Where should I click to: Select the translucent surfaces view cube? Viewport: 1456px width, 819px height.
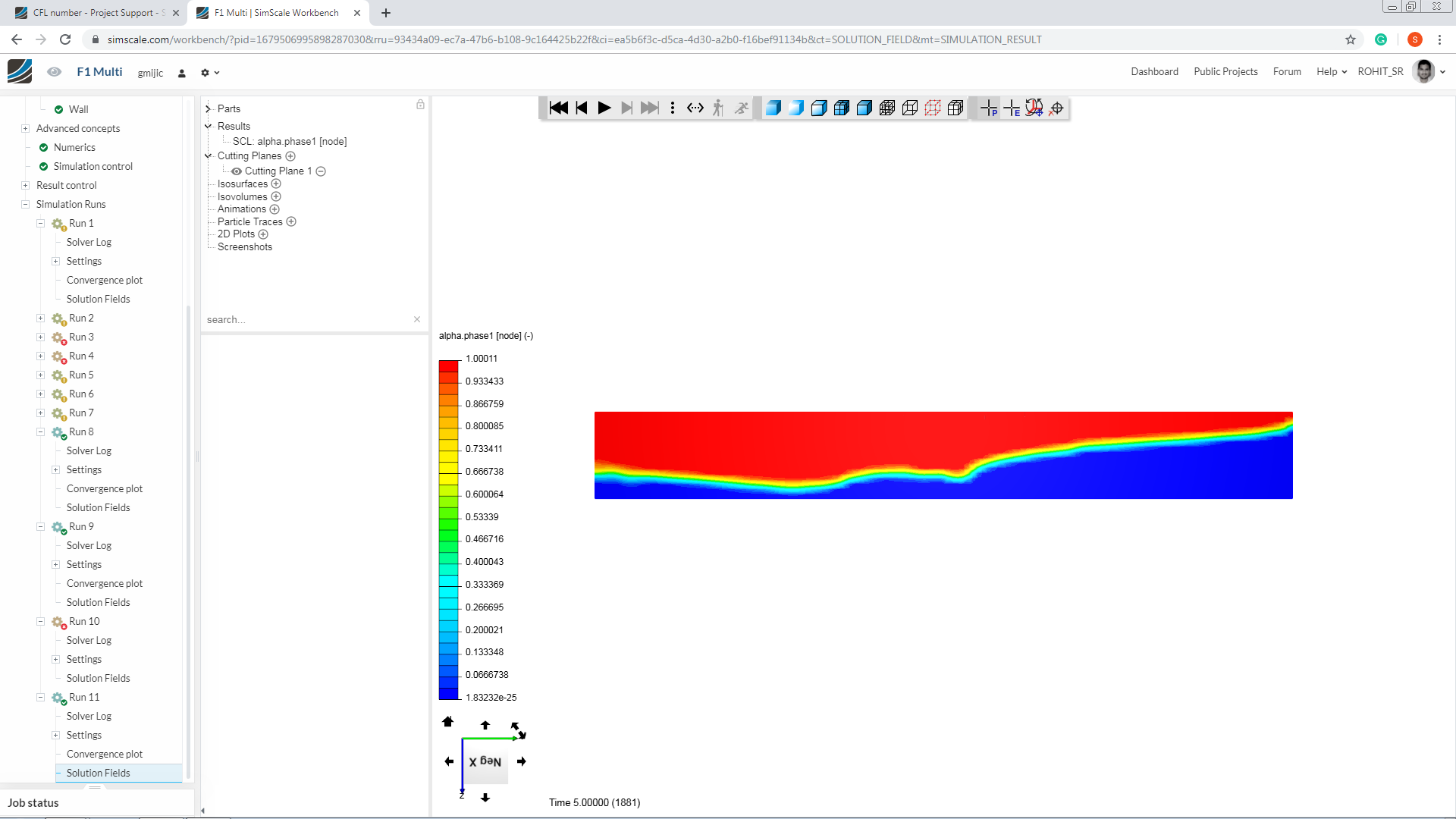click(796, 108)
